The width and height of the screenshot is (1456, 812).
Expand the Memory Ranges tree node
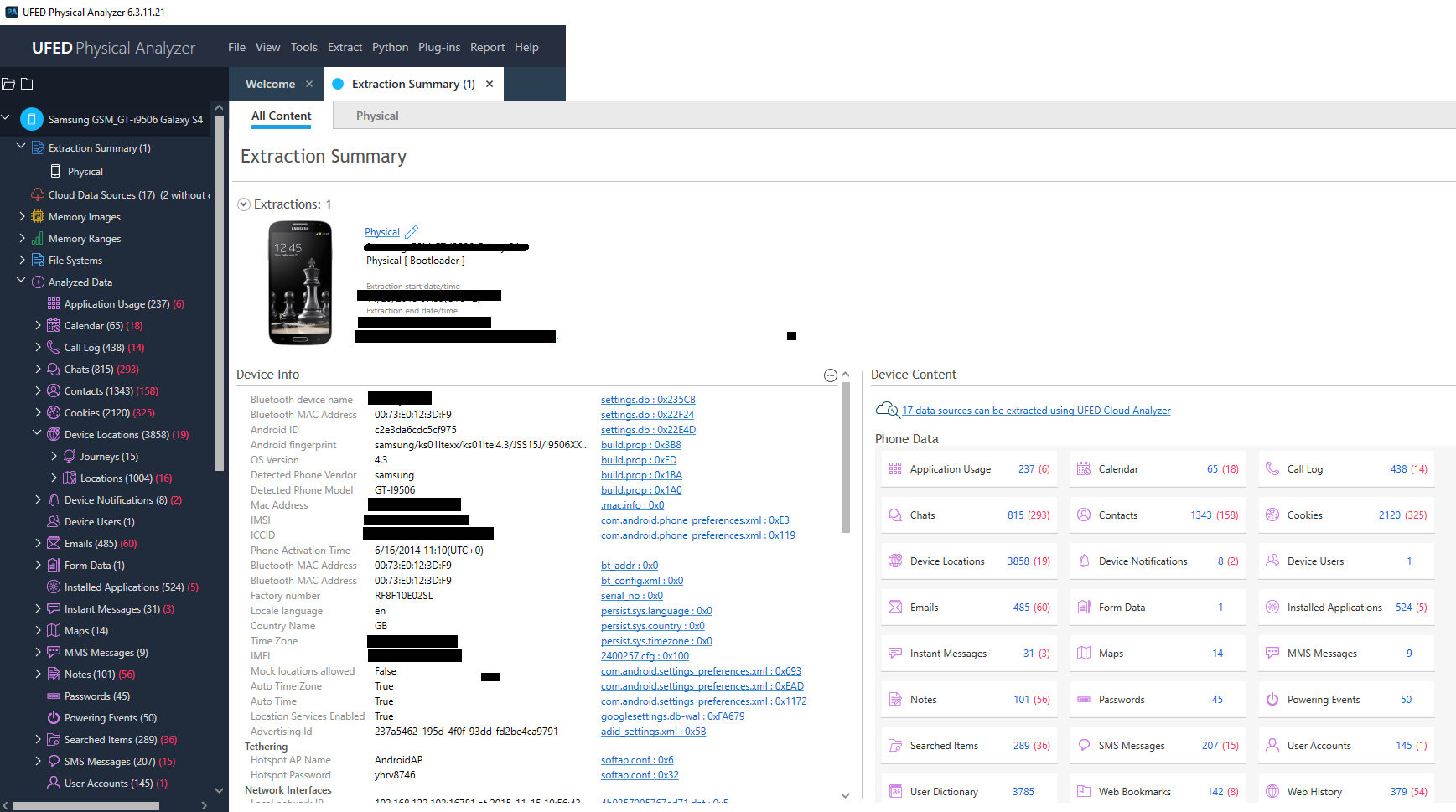coord(22,238)
